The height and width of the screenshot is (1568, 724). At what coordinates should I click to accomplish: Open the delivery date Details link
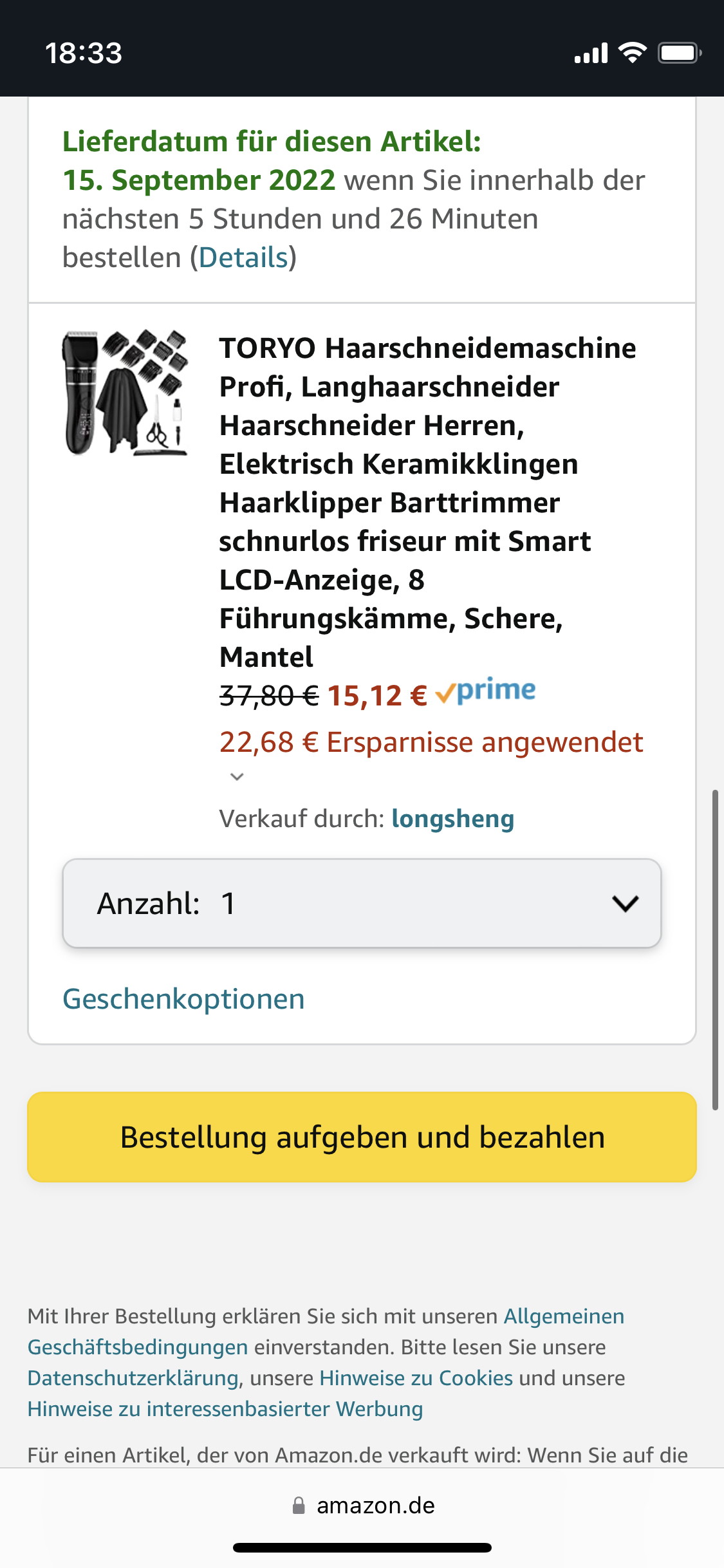pos(243,257)
